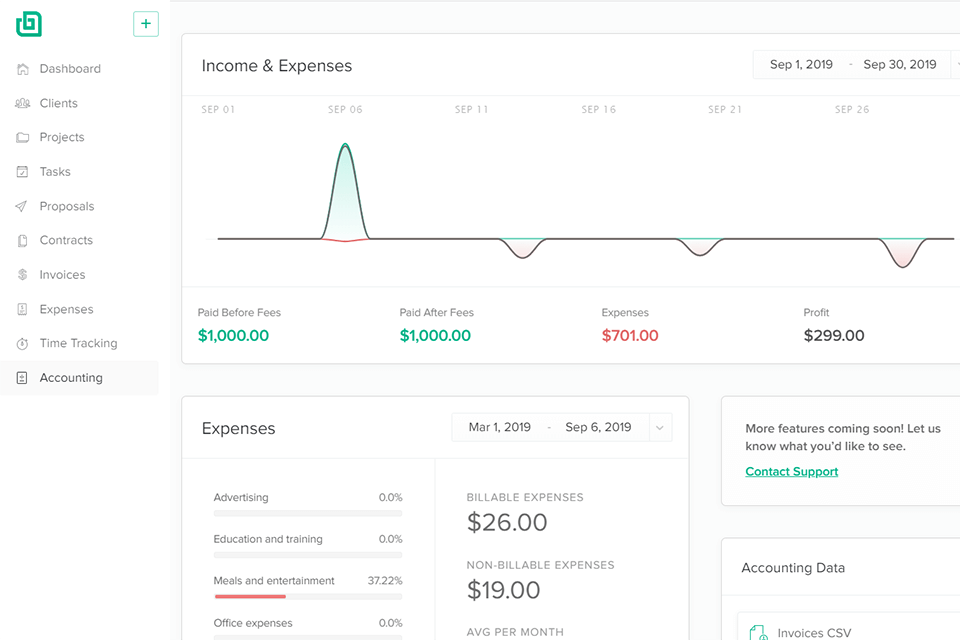Viewport: 960px width, 640px height.
Task: Click the AVG PER MONTH label
Action: [515, 632]
